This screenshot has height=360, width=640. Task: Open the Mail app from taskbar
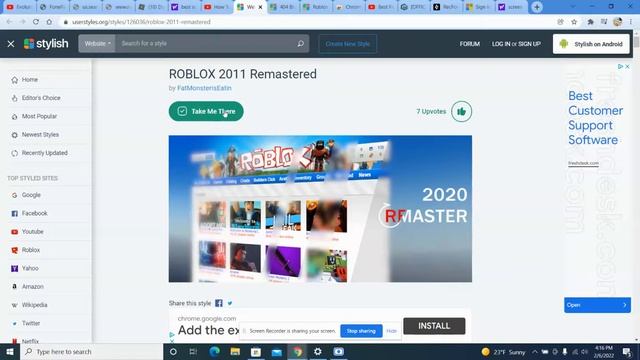[276, 351]
